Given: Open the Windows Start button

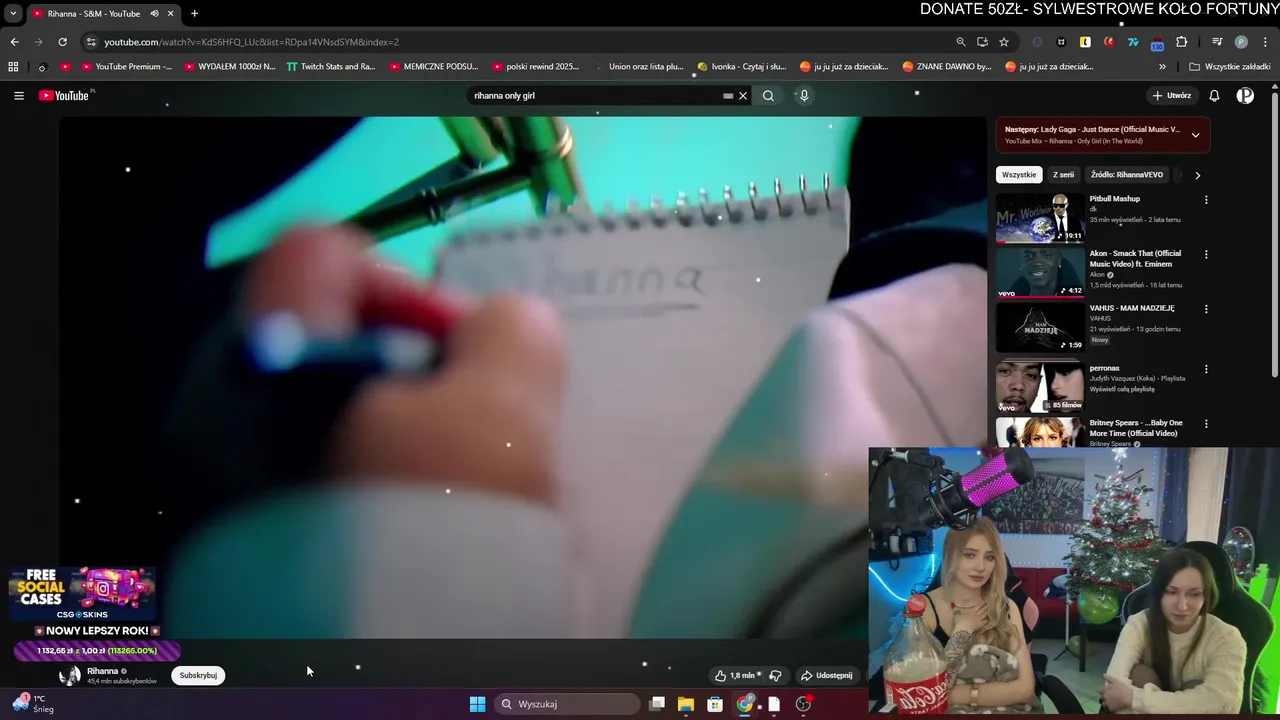Looking at the screenshot, I should [478, 704].
